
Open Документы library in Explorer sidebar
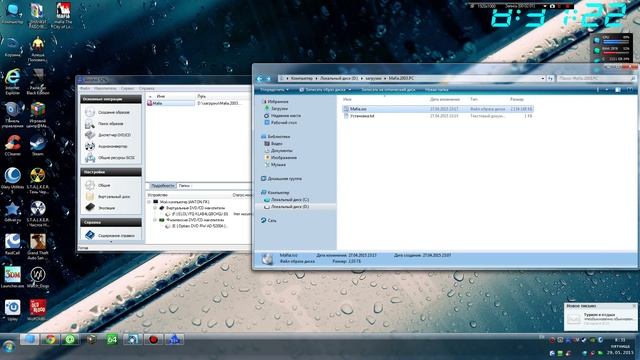point(278,151)
